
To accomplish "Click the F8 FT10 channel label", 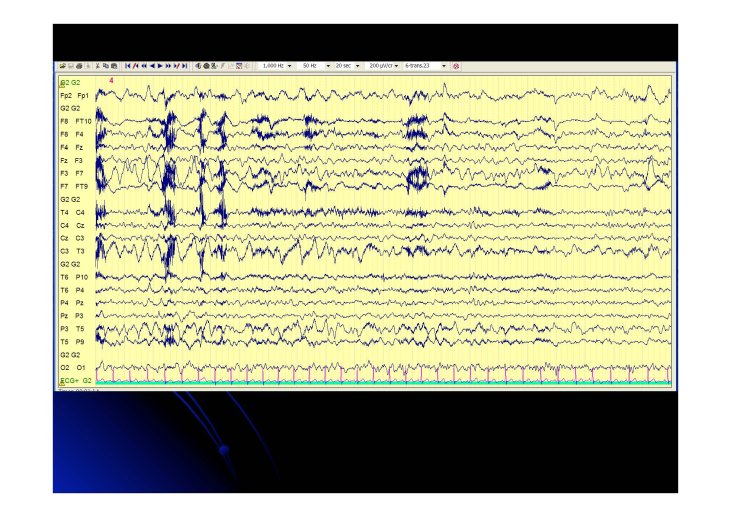I will tap(76, 121).
